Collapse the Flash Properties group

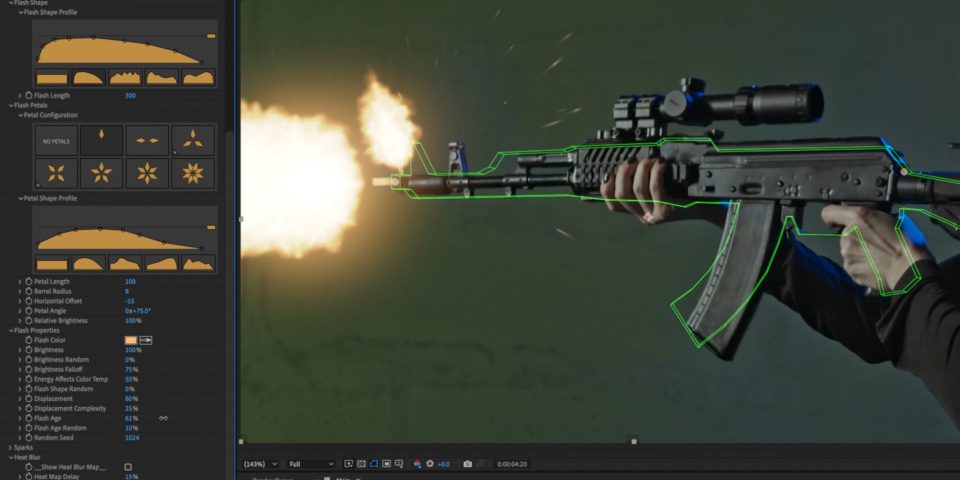click(x=11, y=331)
